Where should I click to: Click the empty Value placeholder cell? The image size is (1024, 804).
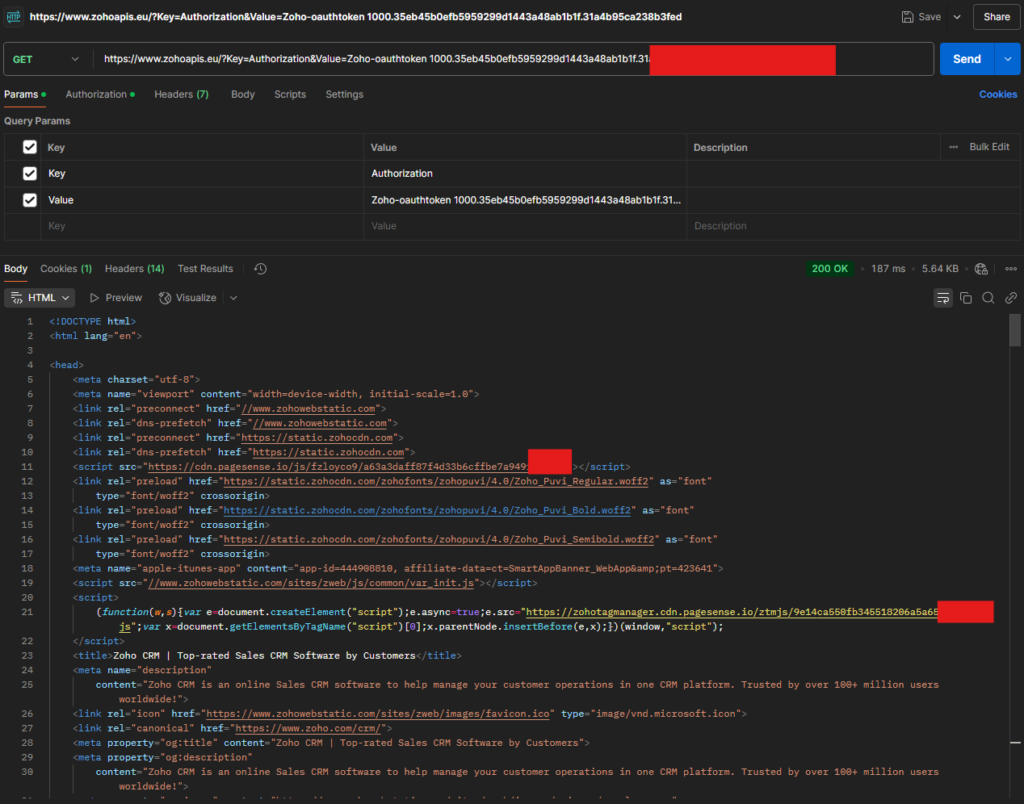click(x=525, y=226)
